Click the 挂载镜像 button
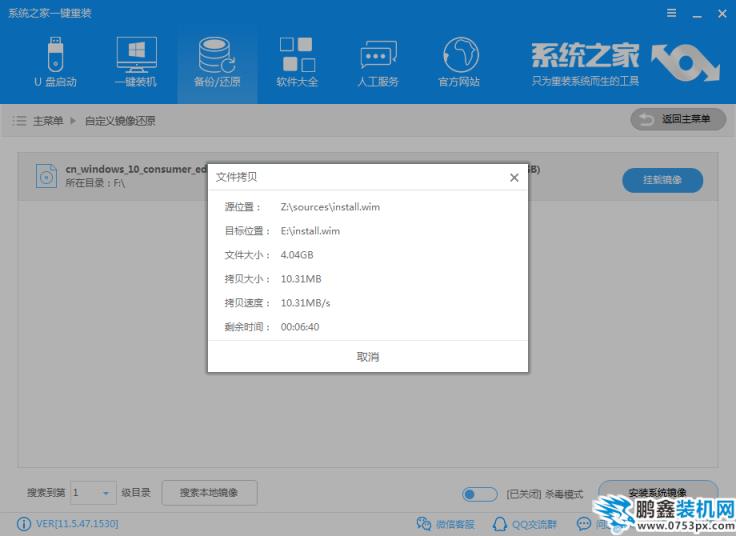 (x=662, y=180)
